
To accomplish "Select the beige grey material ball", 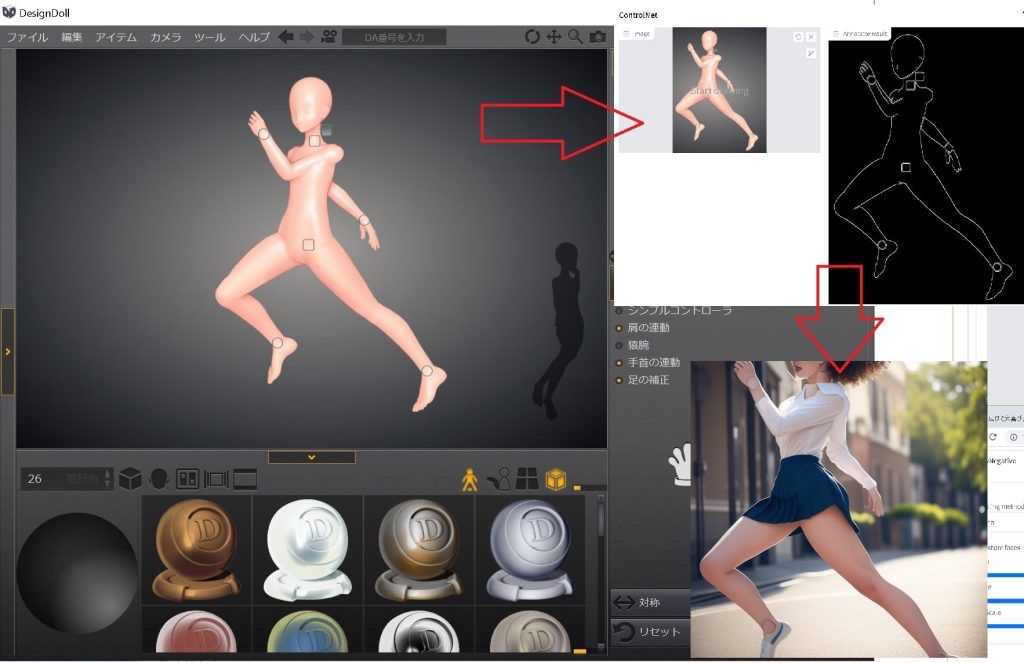I will point(530,630).
